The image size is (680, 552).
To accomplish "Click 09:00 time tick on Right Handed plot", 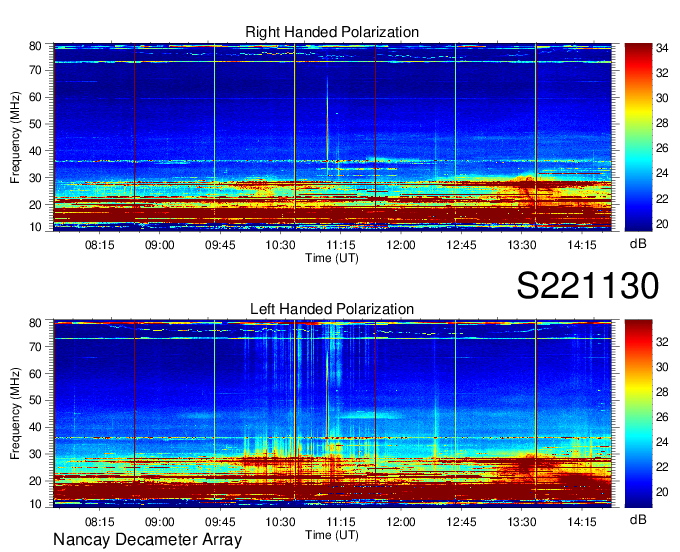I will click(x=160, y=245).
